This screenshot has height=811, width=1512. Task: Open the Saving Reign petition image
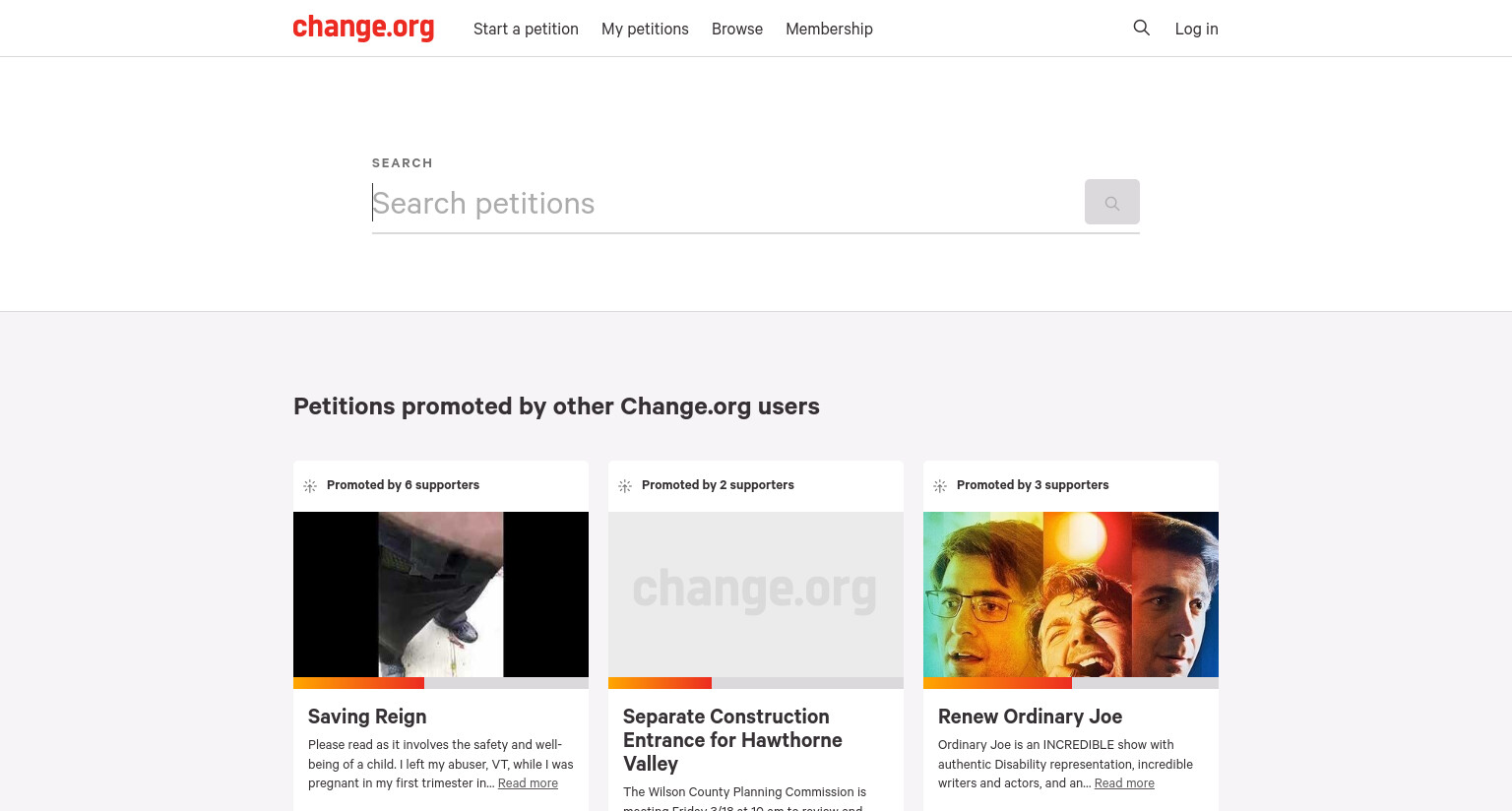pos(441,594)
